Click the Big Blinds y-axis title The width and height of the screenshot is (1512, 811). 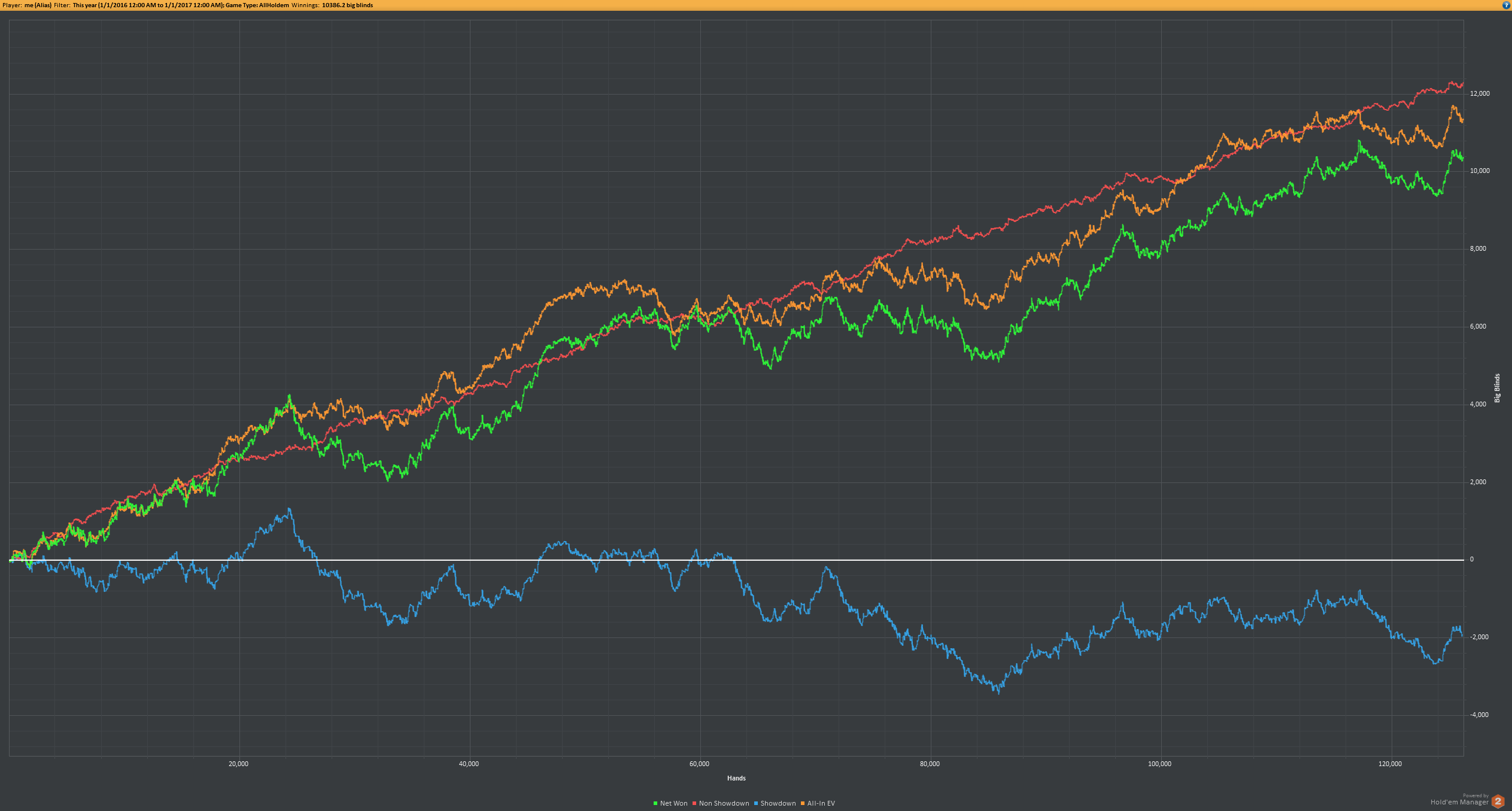click(x=1497, y=388)
